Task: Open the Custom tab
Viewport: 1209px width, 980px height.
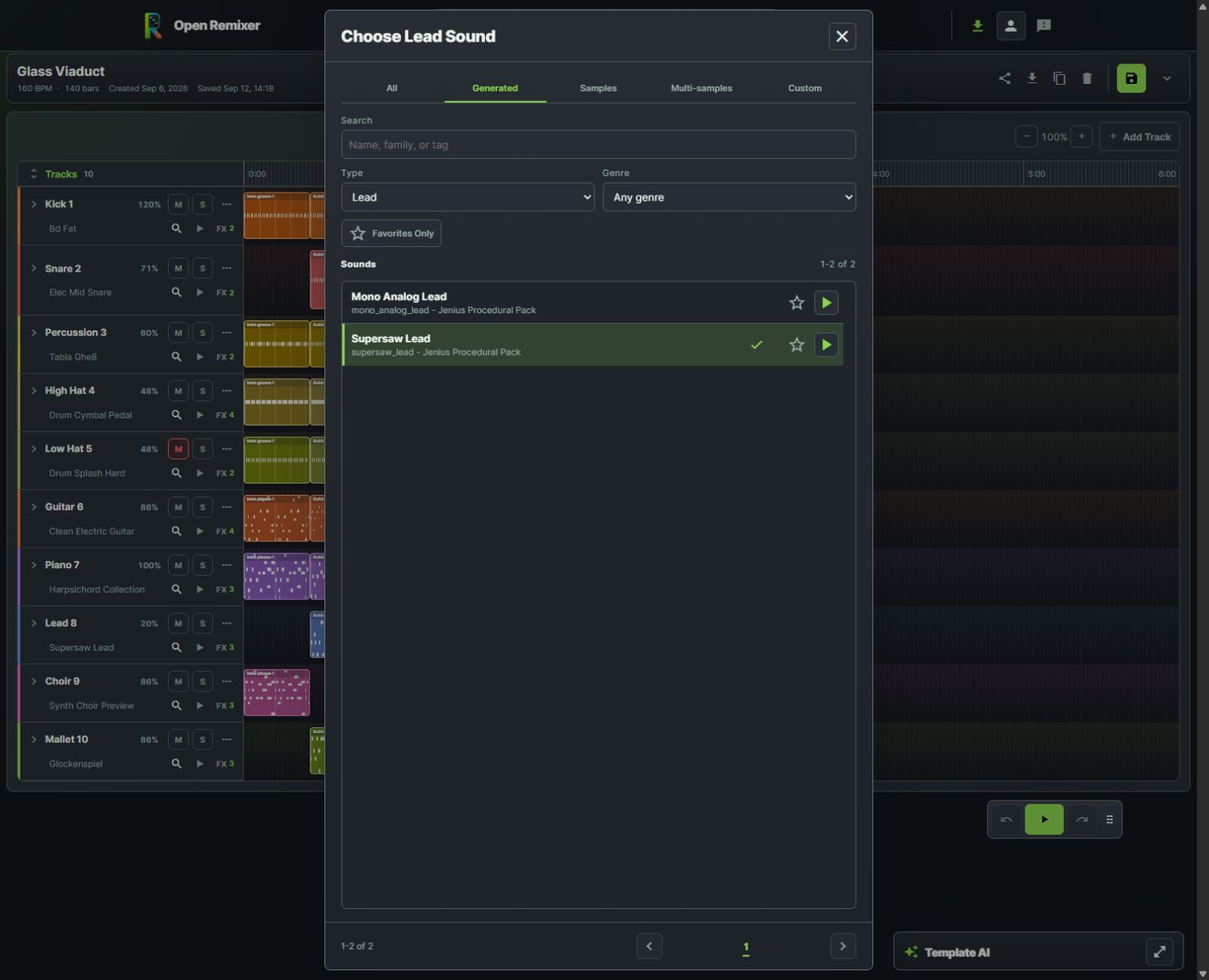Action: coord(805,88)
